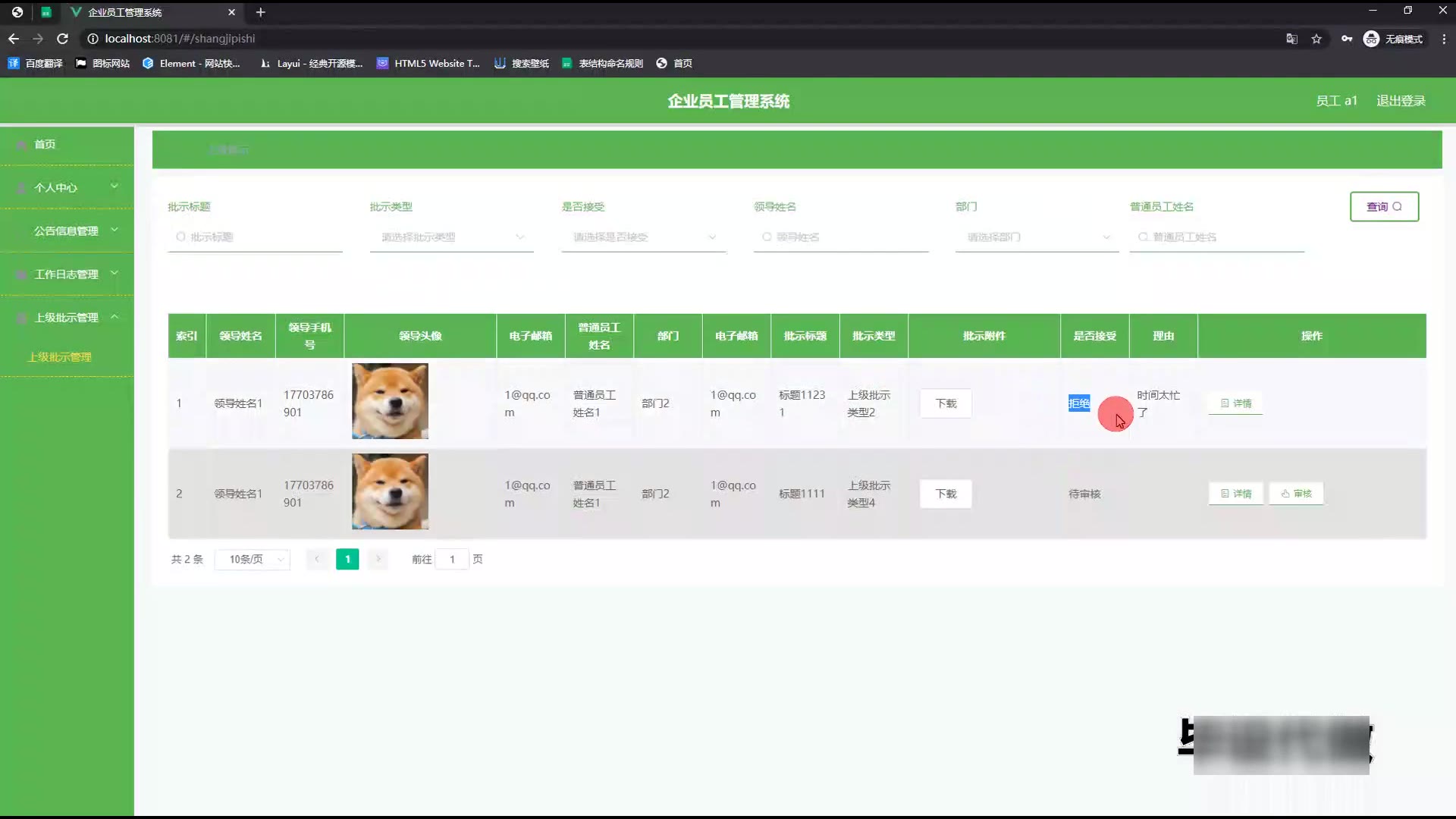The image size is (1456, 819).
Task: Click the browser back arrow
Action: pos(14,39)
